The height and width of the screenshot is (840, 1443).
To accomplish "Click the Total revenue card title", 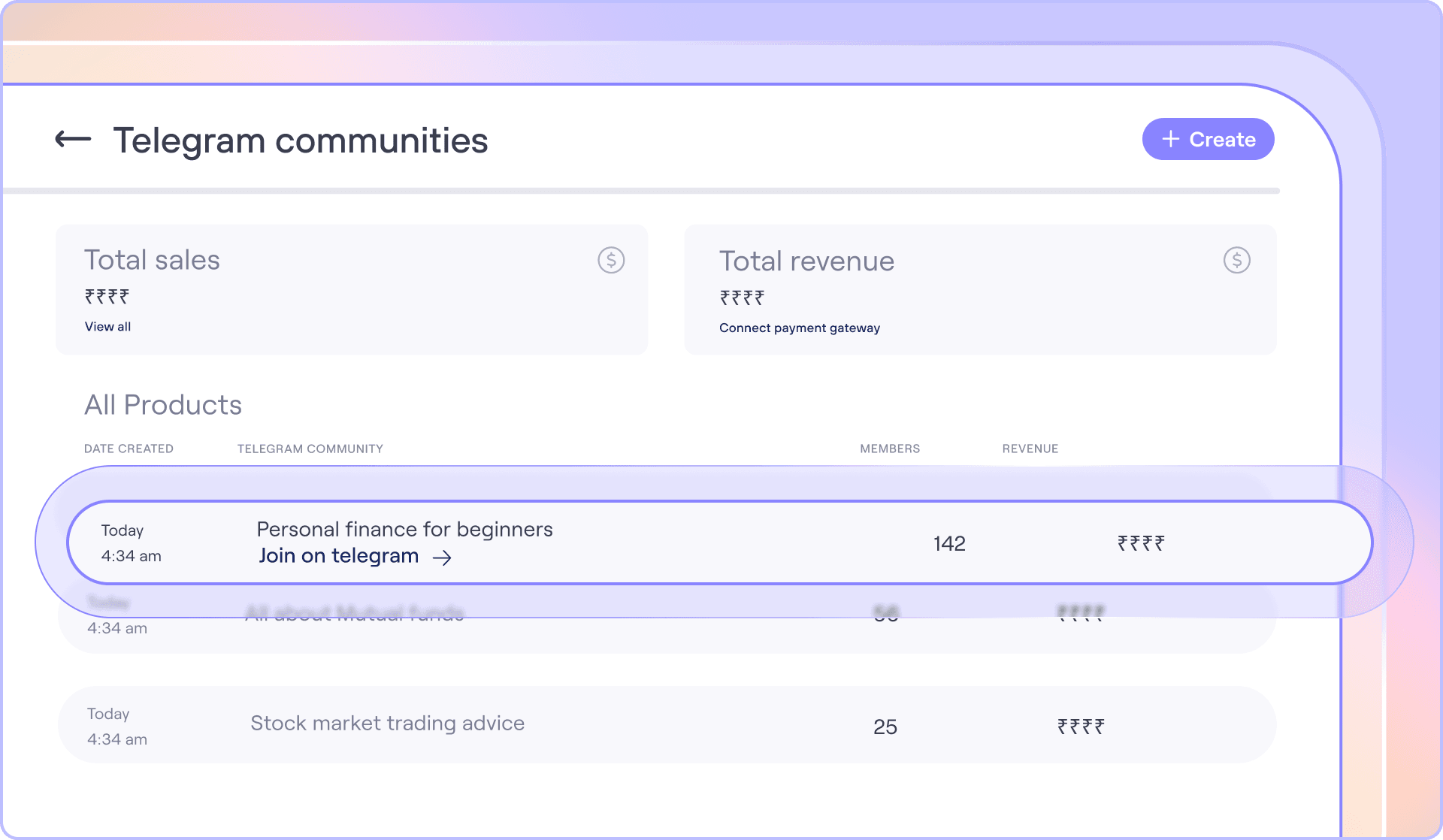I will pos(806,261).
